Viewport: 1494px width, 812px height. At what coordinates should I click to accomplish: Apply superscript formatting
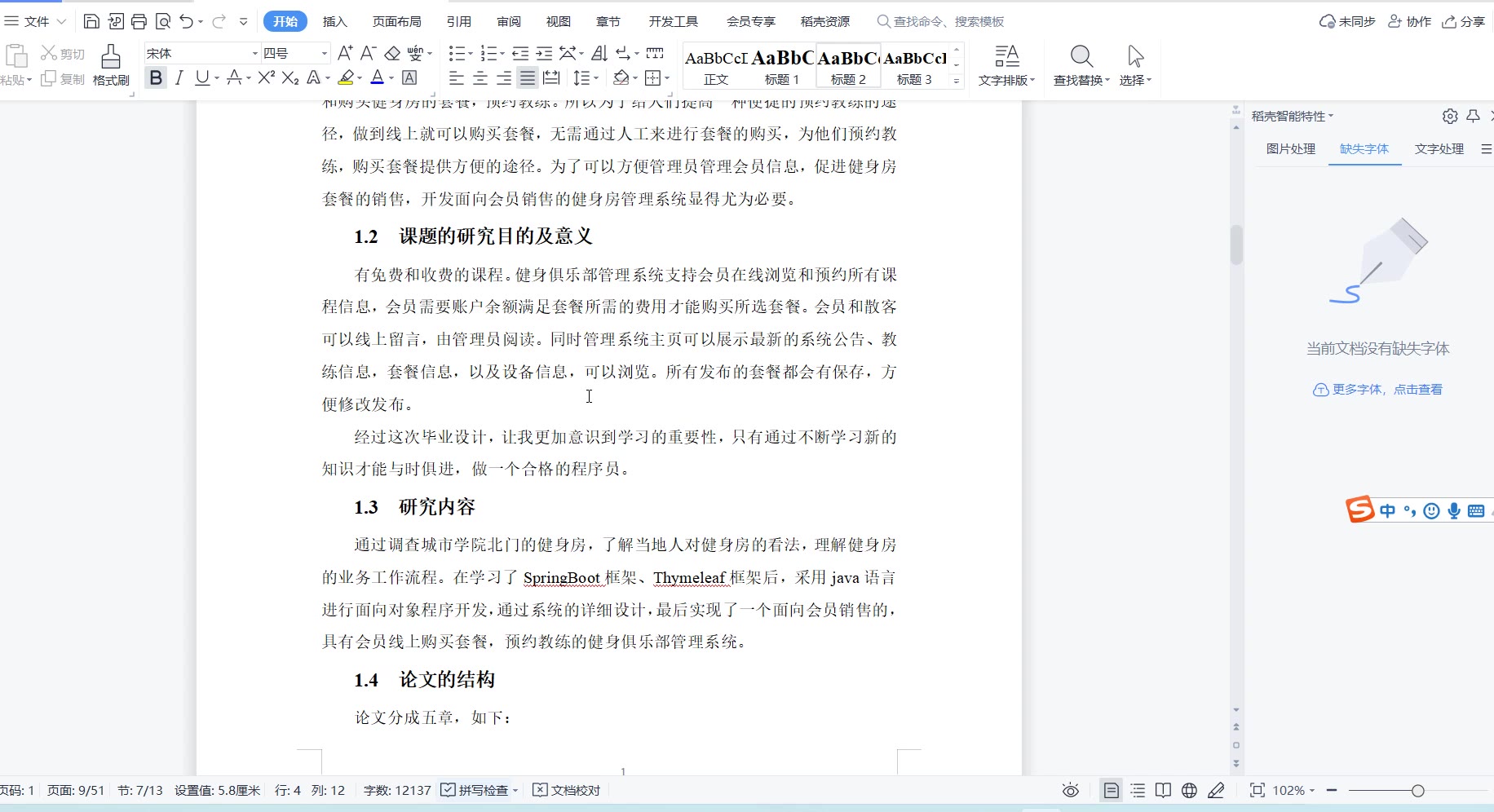click(266, 77)
